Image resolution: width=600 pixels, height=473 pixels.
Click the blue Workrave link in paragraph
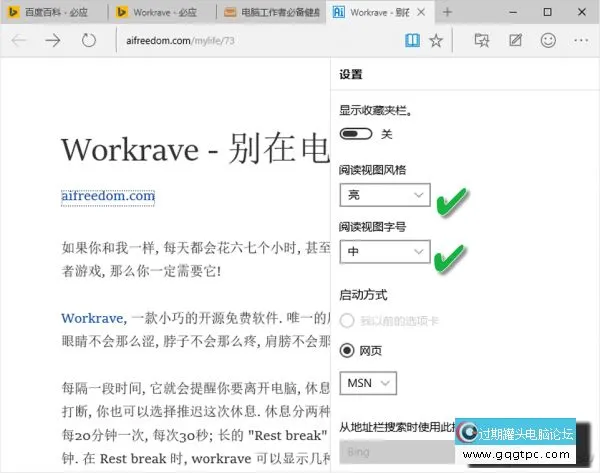pos(92,318)
